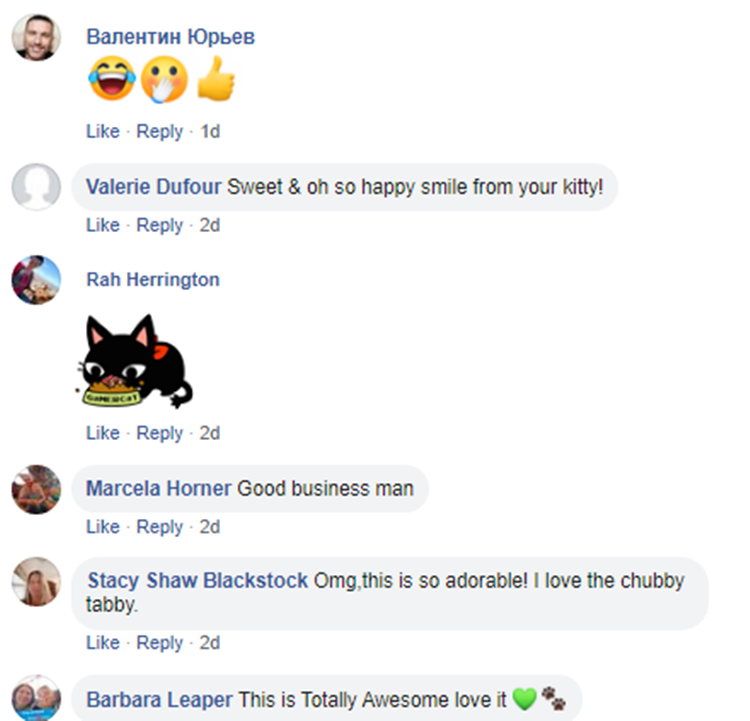The width and height of the screenshot is (750, 721).
Task: Open Stacy Shaw Blackstock's name link
Action: [197, 580]
